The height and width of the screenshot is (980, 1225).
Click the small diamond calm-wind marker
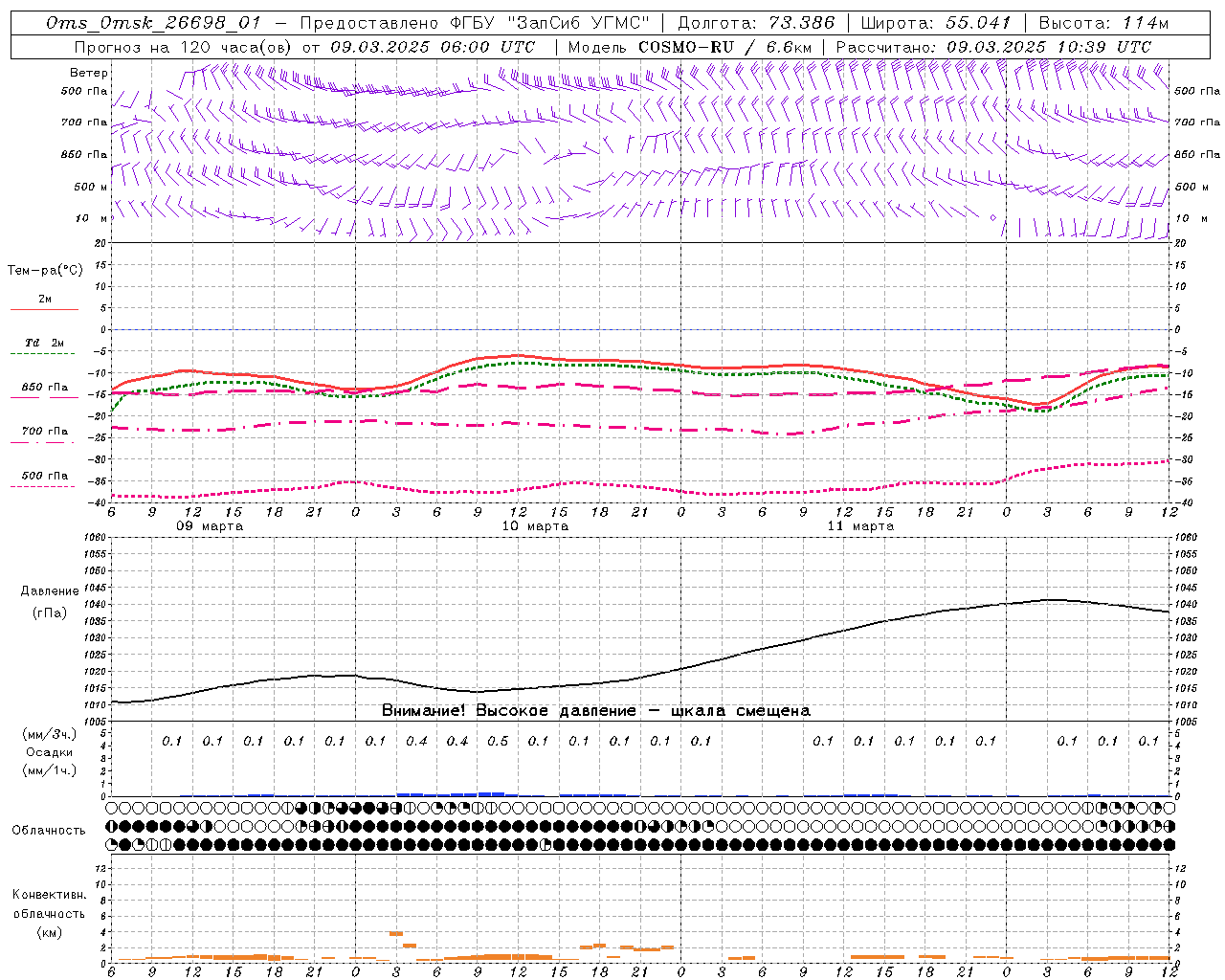(x=993, y=218)
